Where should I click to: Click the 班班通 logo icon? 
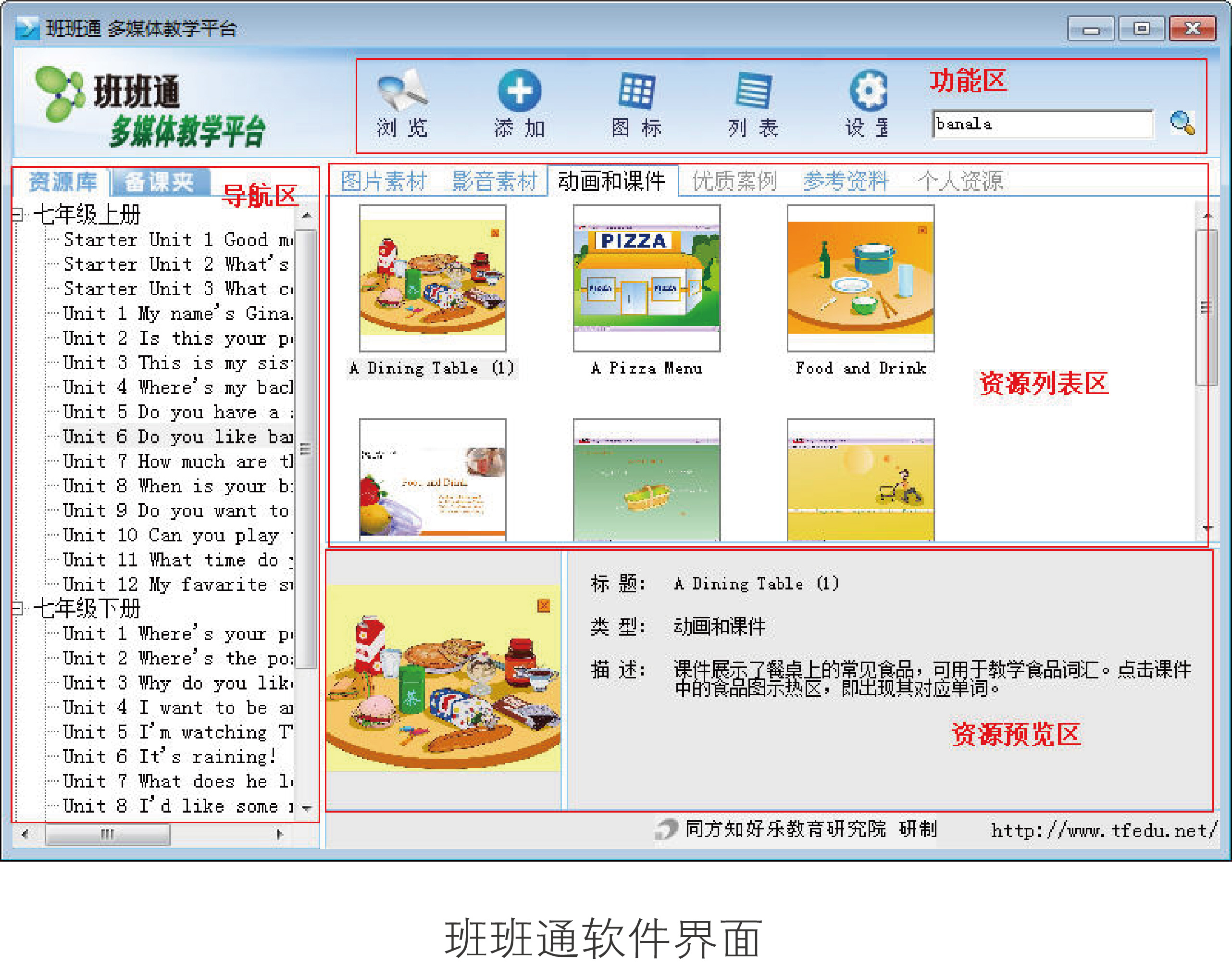click(x=59, y=94)
